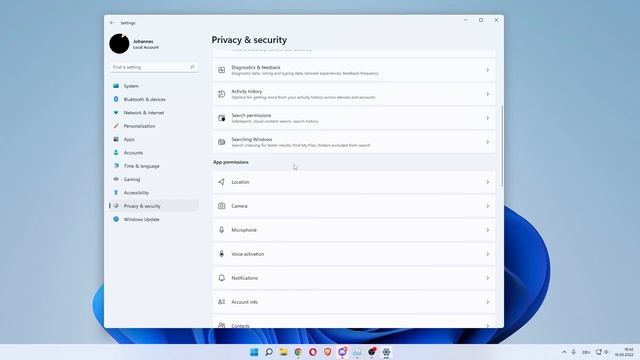Screen dimensions: 640x360
Task: Expand Diagnostics & feedback with its chevron
Action: (x=487, y=70)
